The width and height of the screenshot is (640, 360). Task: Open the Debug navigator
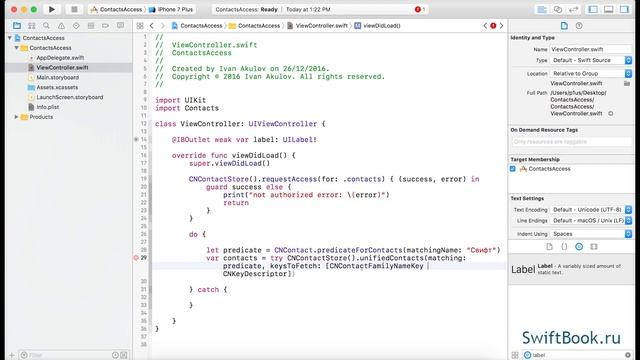pyautogui.click(x=91, y=26)
